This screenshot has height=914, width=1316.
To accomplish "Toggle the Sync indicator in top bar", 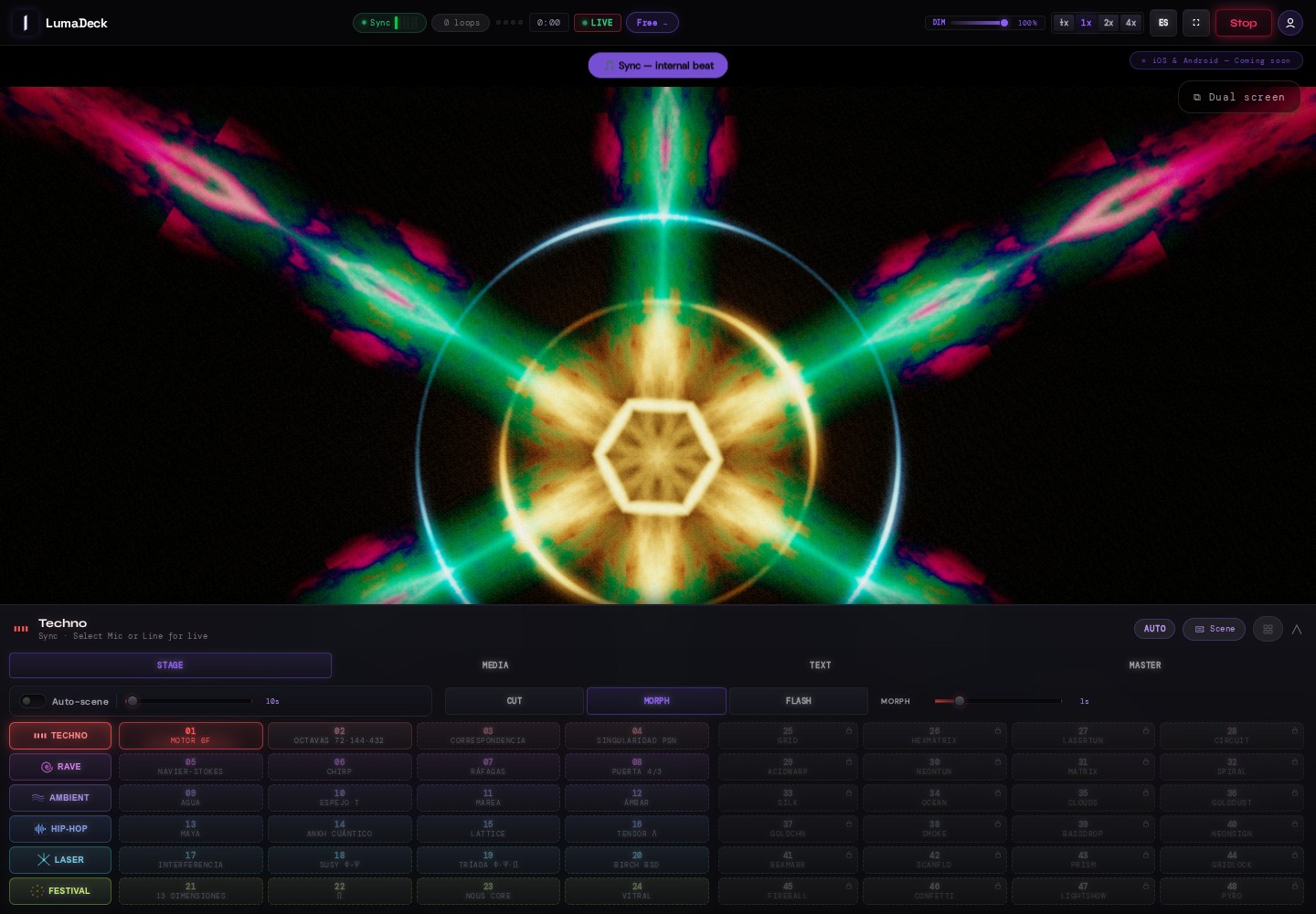I will click(x=389, y=23).
